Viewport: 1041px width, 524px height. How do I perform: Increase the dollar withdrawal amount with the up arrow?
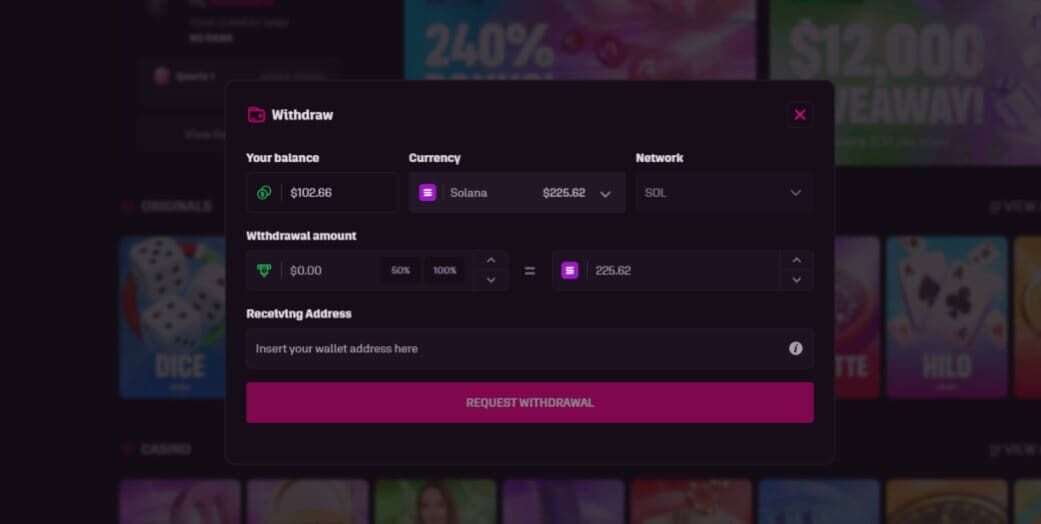[490, 261]
